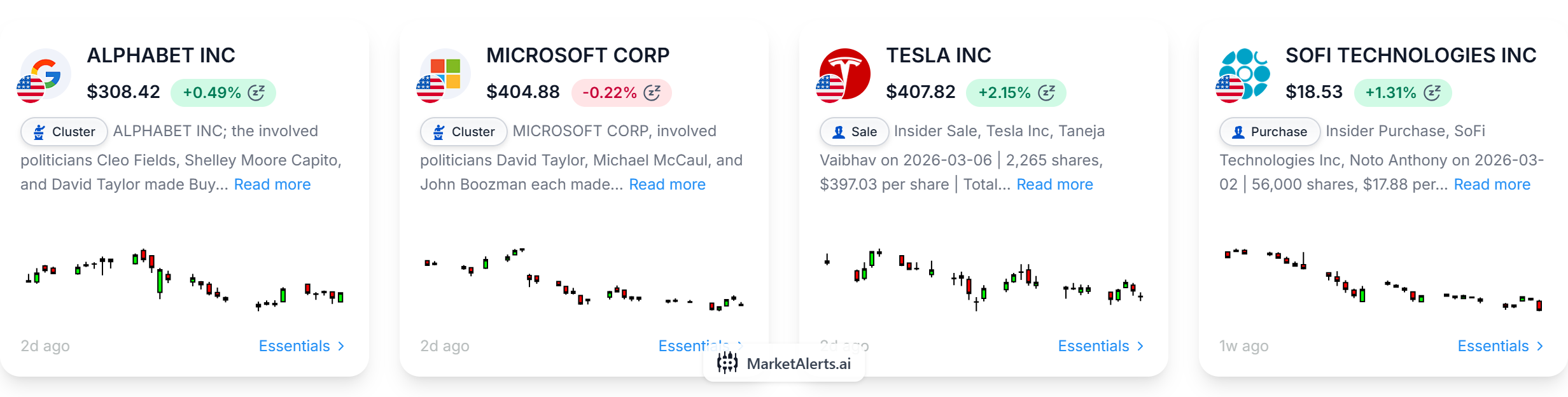This screenshot has height=397, width=1568.
Task: Click the Microsoft logo icon
Action: click(445, 74)
